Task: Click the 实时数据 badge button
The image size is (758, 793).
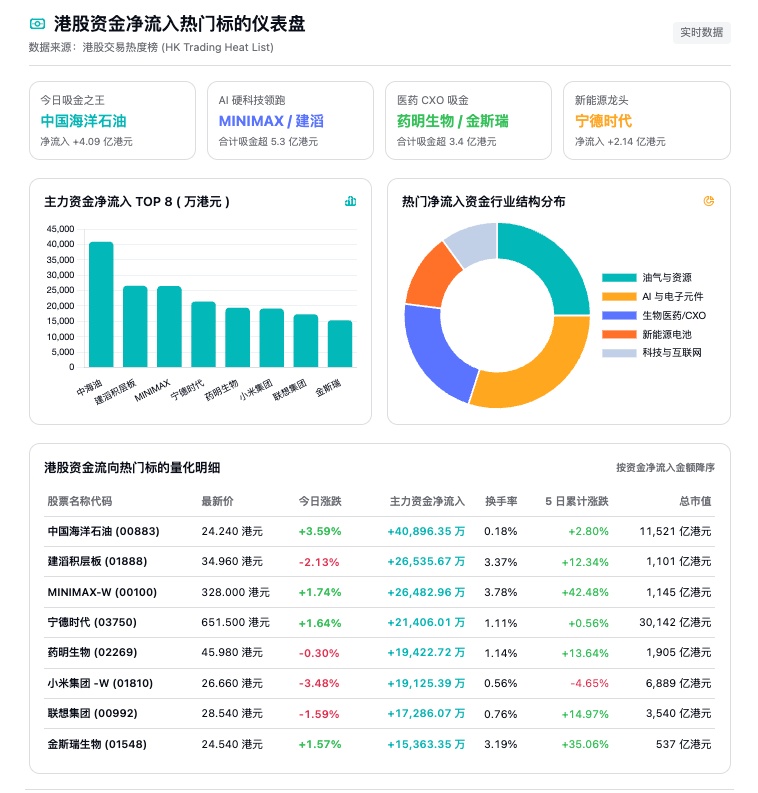Action: click(x=701, y=32)
